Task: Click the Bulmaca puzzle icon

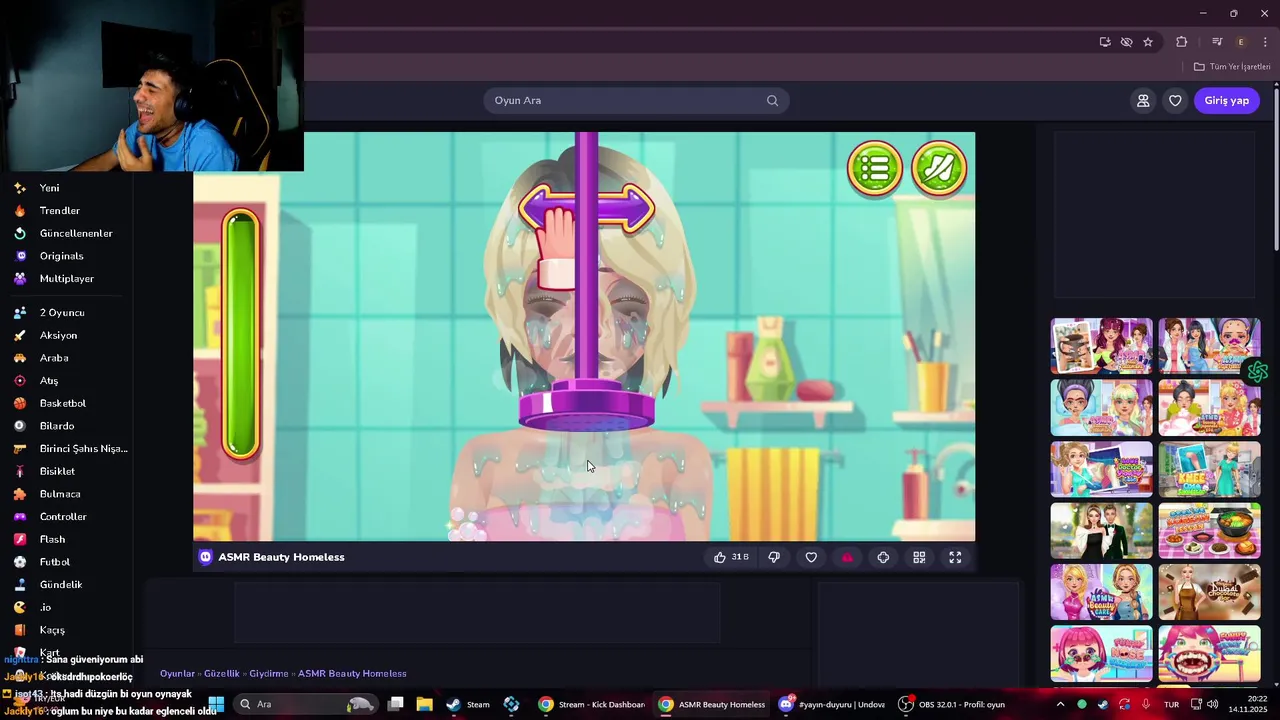Action: (20, 494)
